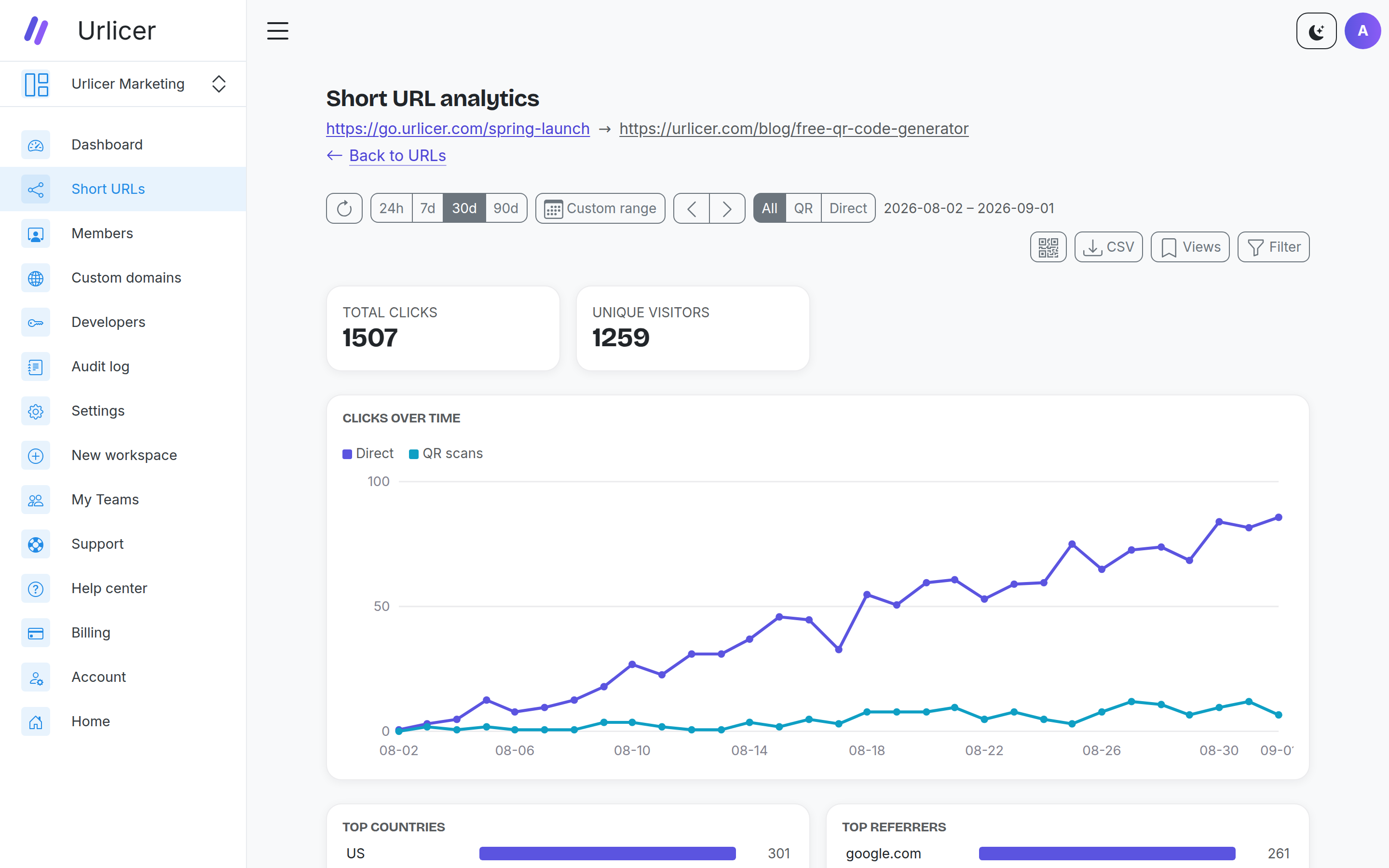Select the 90d time range
The width and height of the screenshot is (1389, 868).
[506, 208]
